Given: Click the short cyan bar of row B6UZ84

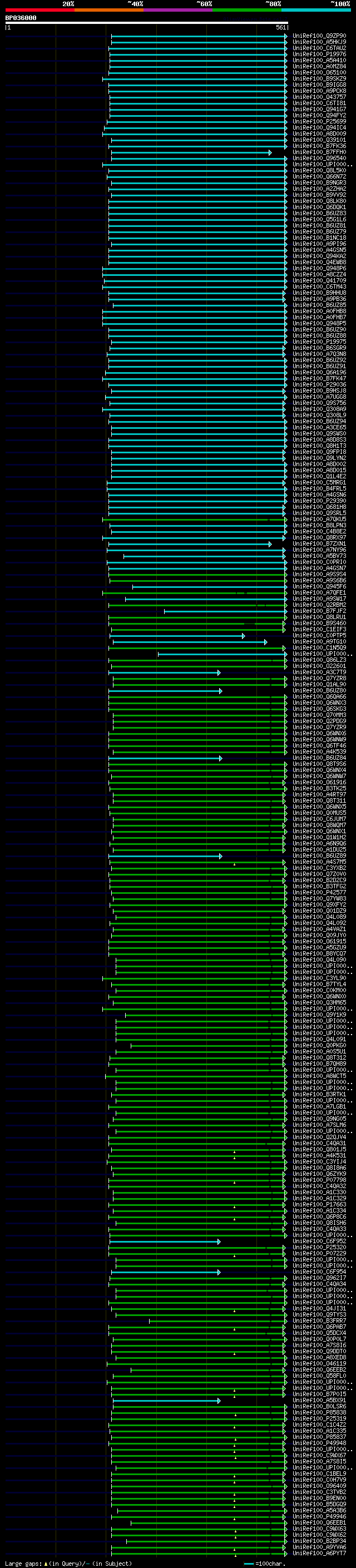Looking at the screenshot, I should point(166,758).
